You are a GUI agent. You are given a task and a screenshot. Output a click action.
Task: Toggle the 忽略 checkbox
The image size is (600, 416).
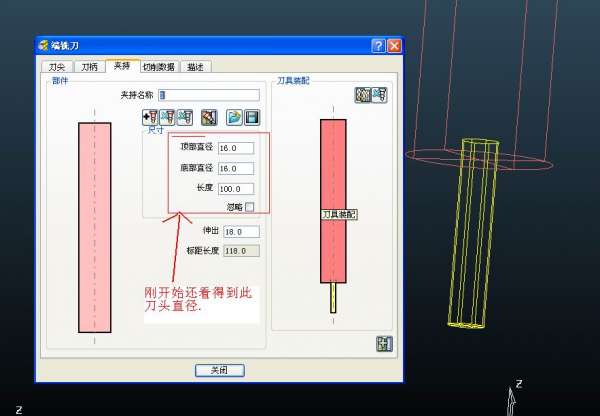pos(249,207)
